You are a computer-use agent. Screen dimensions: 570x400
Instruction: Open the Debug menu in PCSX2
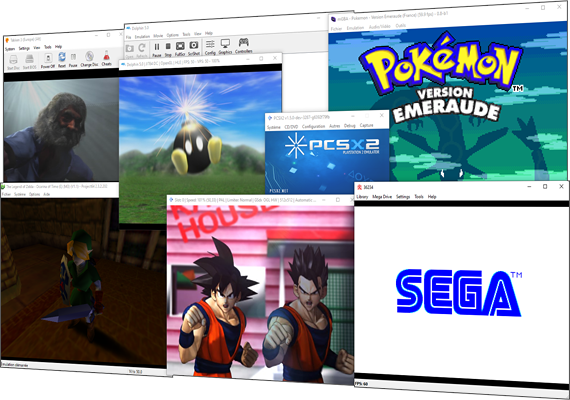click(349, 125)
